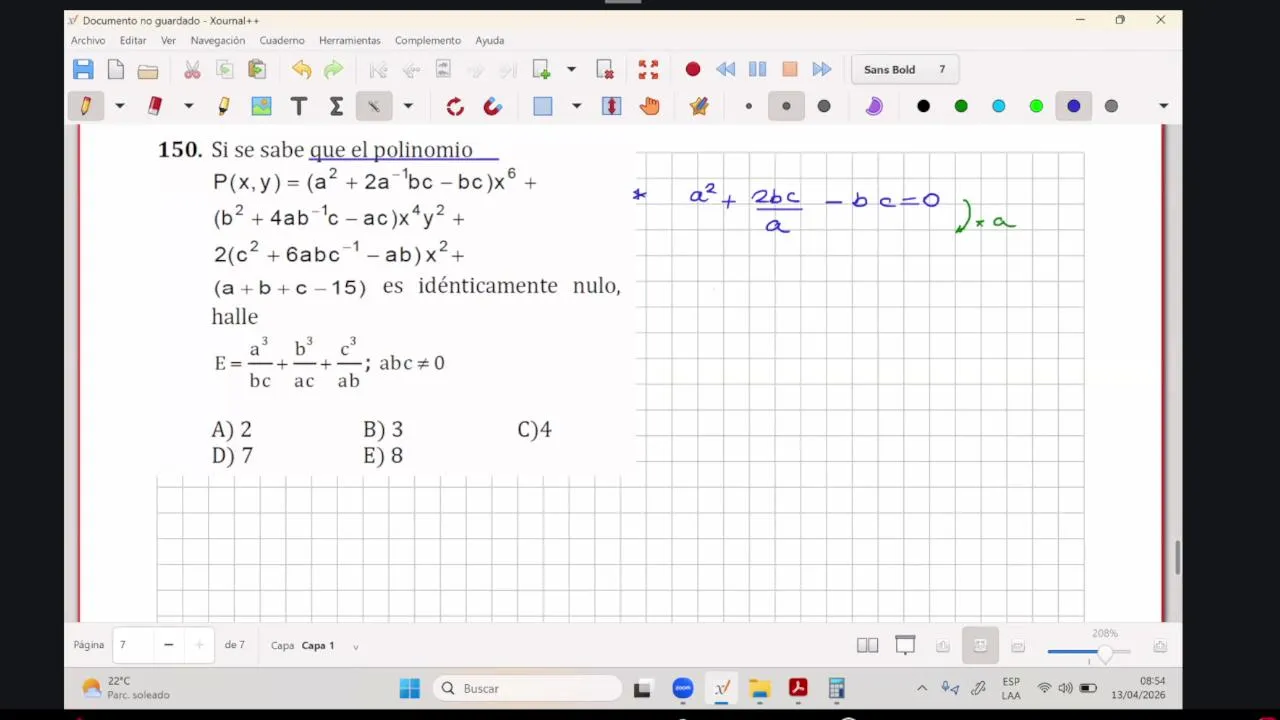Seek audio backward with rewind button

pyautogui.click(x=725, y=69)
